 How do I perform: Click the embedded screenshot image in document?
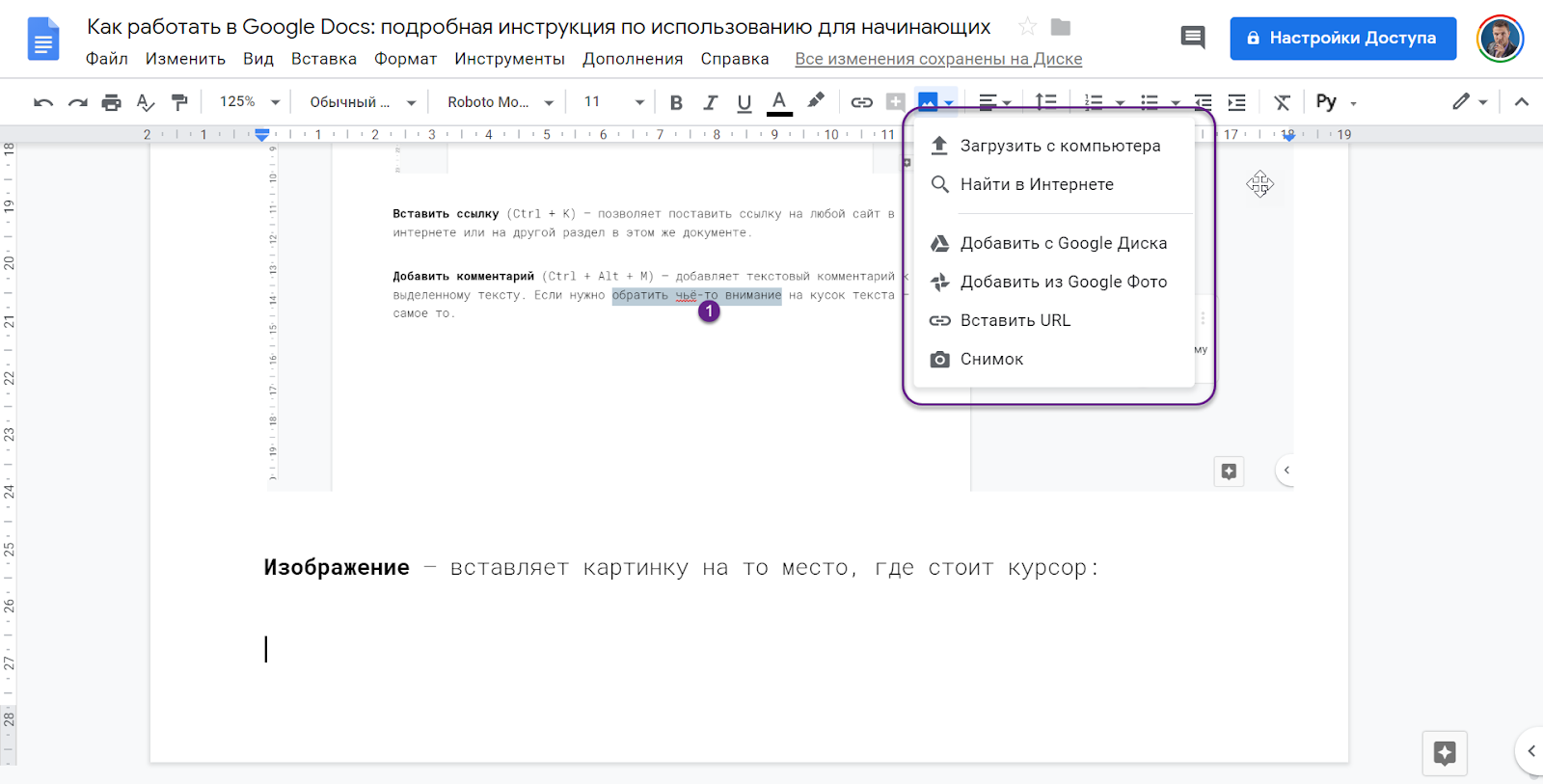point(779,318)
